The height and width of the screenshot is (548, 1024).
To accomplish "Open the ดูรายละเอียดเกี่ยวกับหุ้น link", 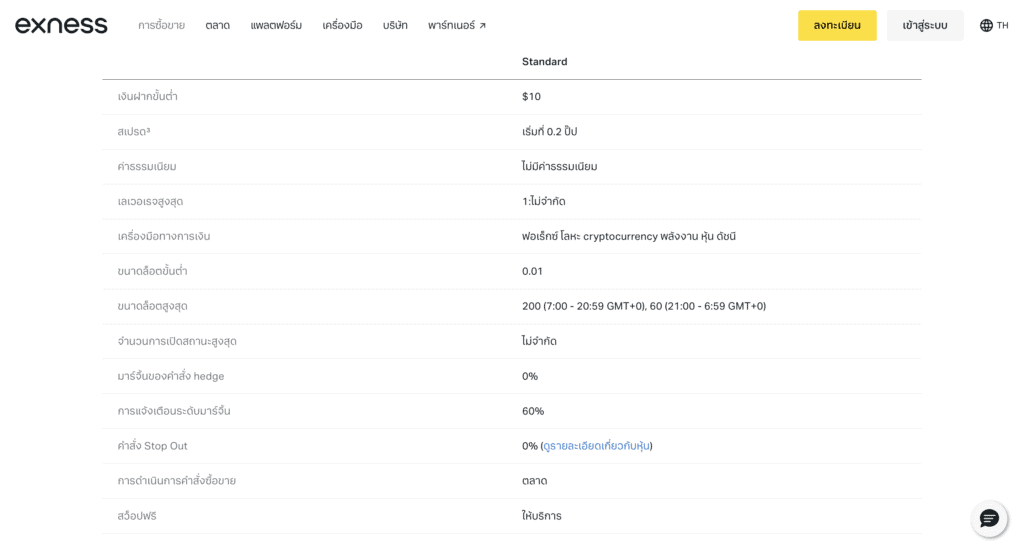I will coord(596,446).
